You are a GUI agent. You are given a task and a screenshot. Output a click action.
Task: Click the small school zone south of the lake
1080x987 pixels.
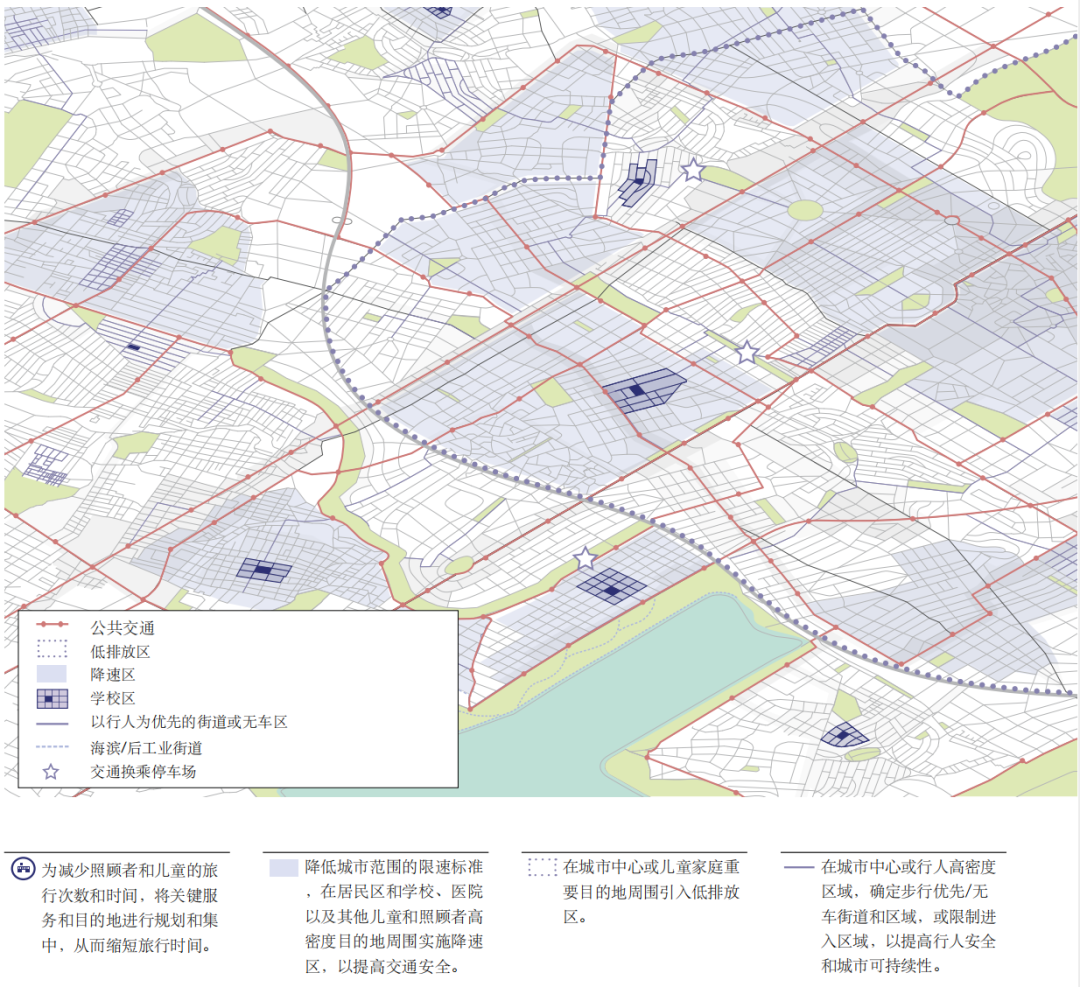(844, 735)
